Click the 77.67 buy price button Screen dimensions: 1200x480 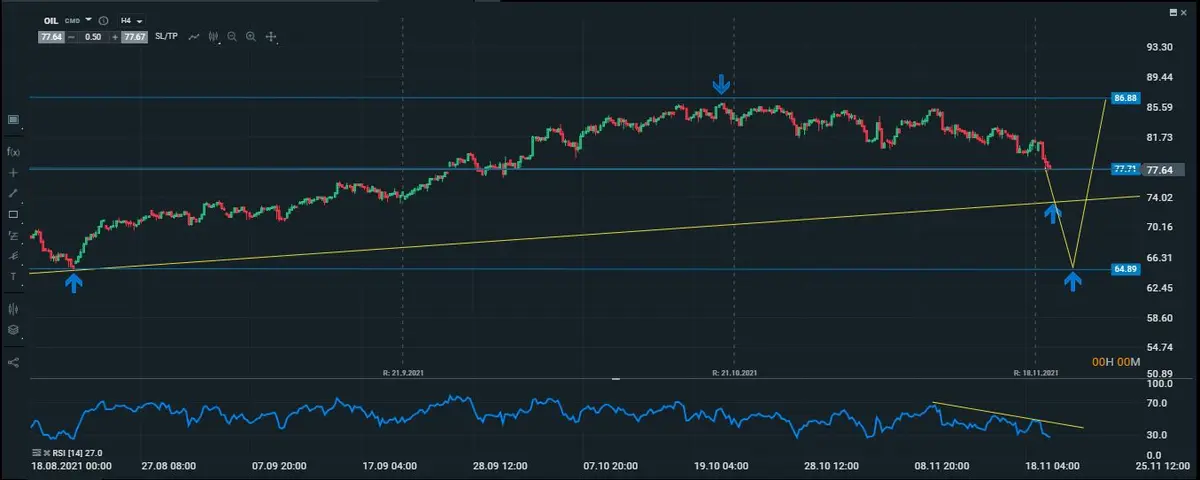point(135,37)
